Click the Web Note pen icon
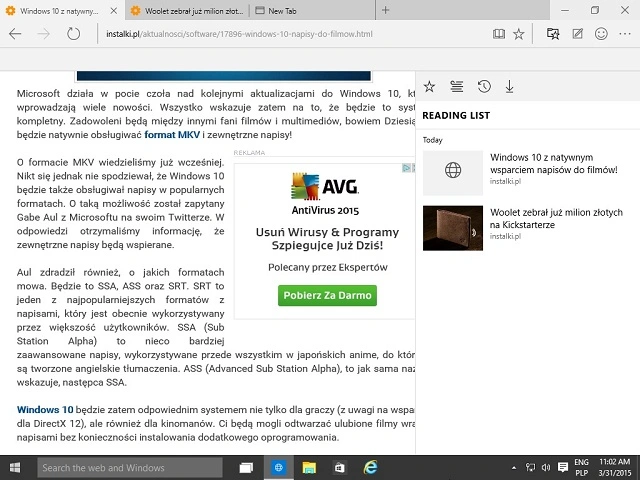The height and width of the screenshot is (480, 640). (577, 34)
